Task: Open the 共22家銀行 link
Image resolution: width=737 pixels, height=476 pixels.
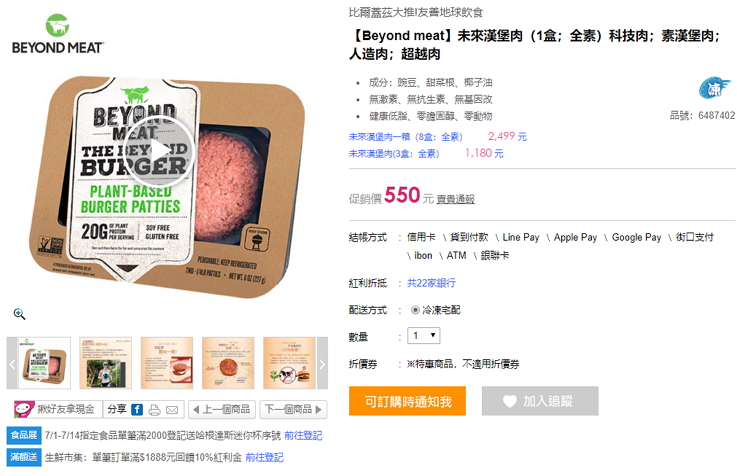Action: pos(431,283)
